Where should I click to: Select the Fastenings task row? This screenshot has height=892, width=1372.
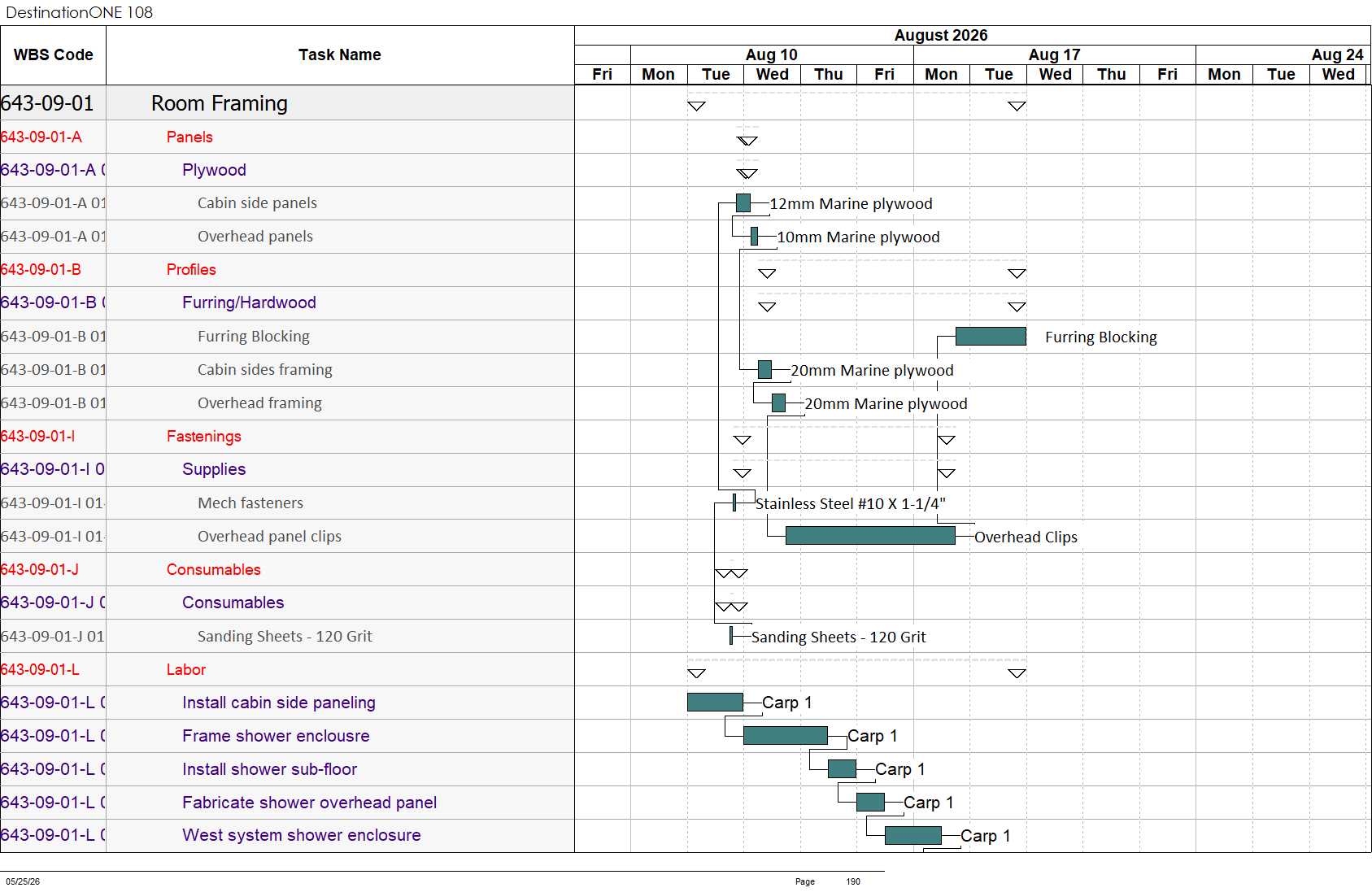[287, 437]
